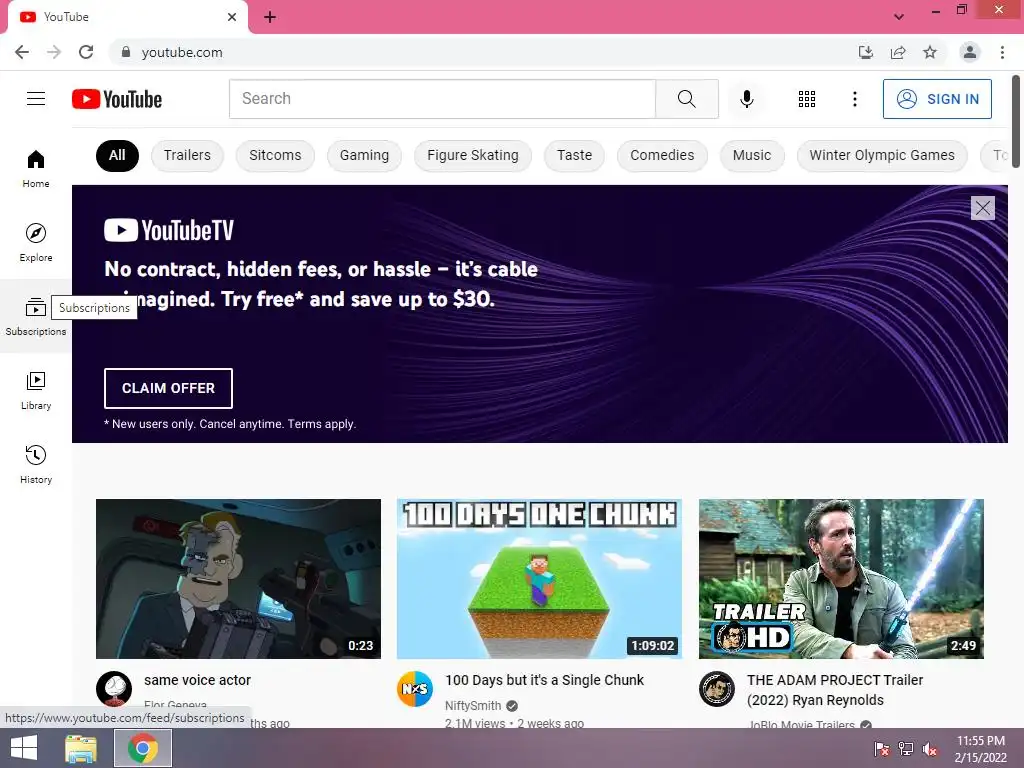Click Chrome icon on taskbar

(x=143, y=748)
